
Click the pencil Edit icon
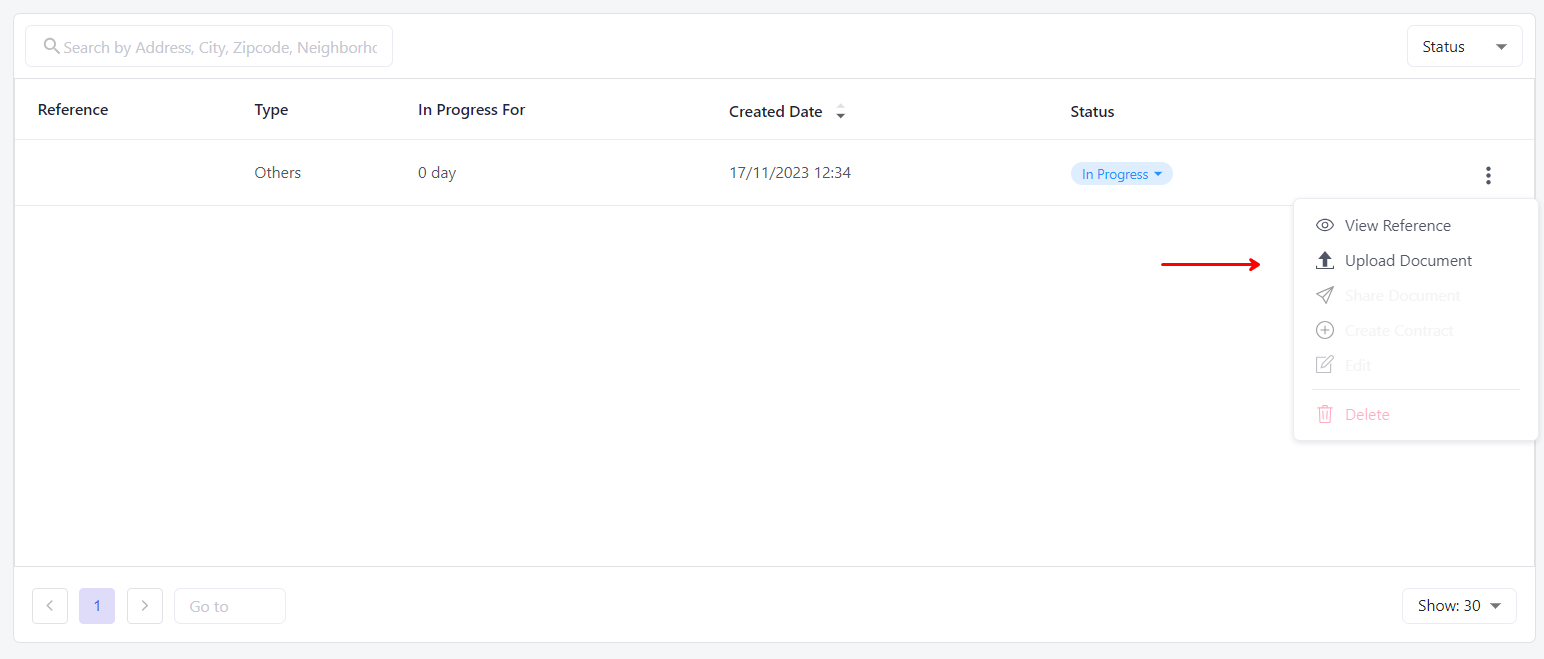click(x=1325, y=365)
